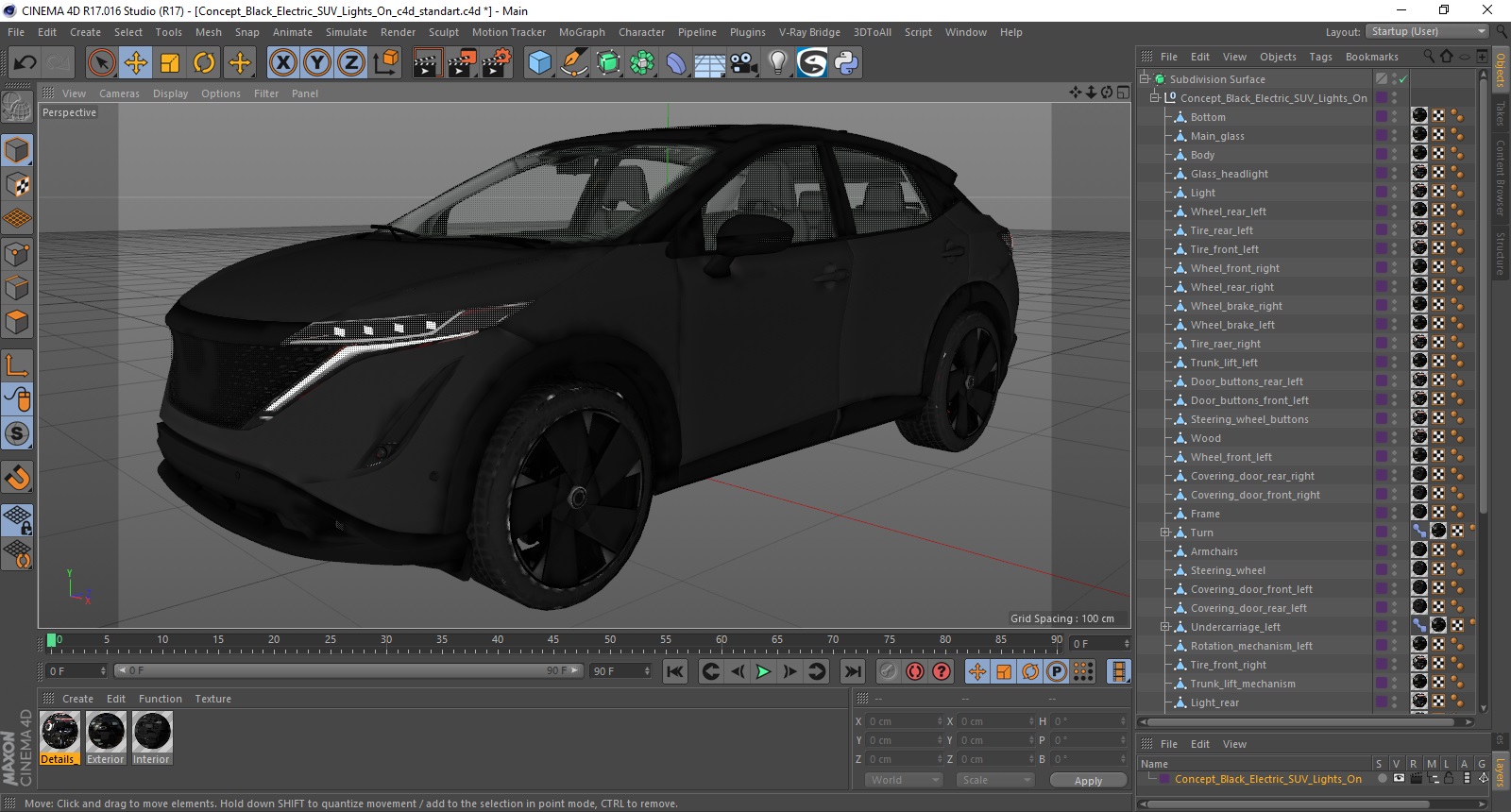Open viewport Display menu
Screen dimensions: 1511x812
(x=170, y=93)
